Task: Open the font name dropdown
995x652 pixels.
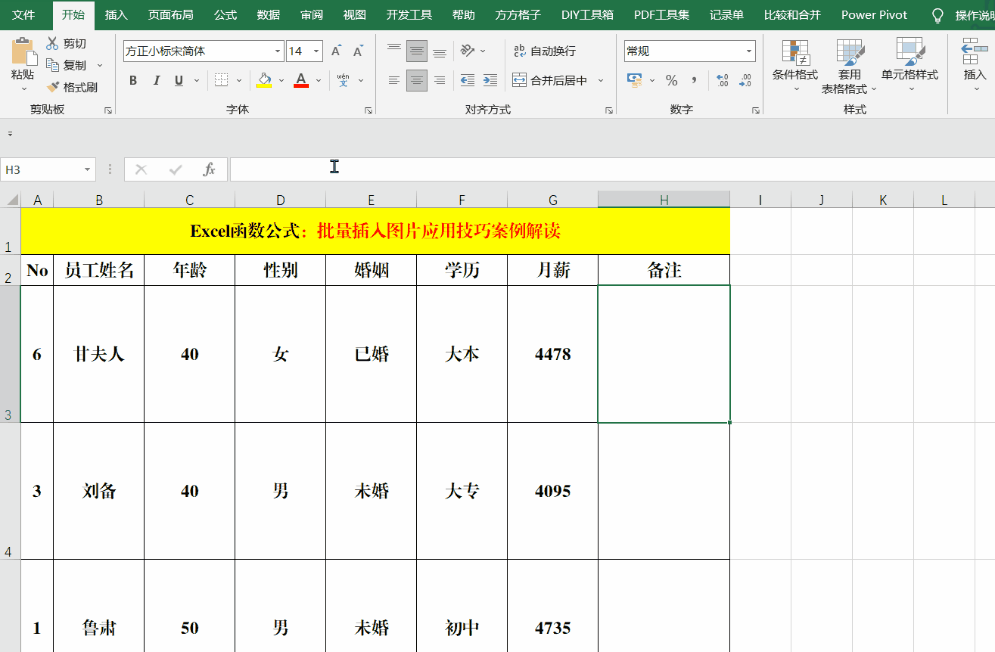Action: (x=277, y=51)
